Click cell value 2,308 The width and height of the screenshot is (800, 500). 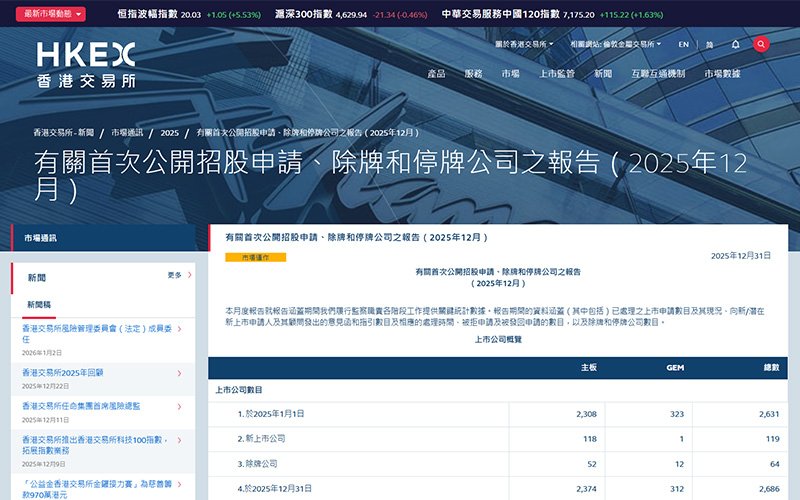pyautogui.click(x=586, y=414)
